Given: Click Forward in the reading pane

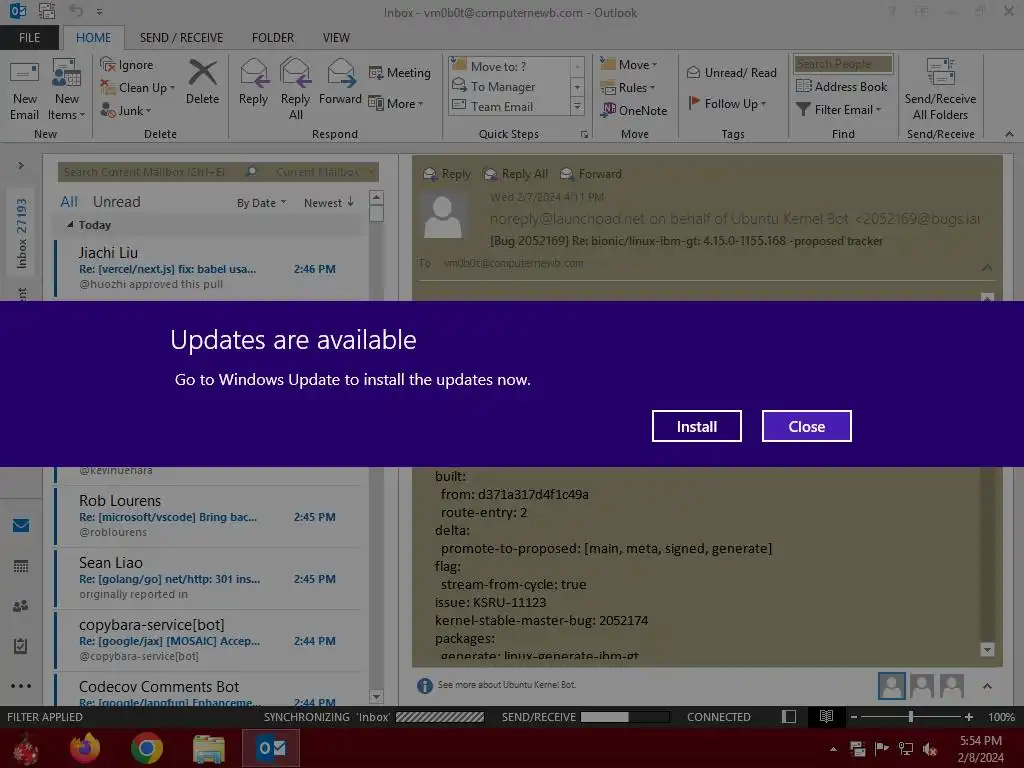Looking at the screenshot, I should 590,174.
